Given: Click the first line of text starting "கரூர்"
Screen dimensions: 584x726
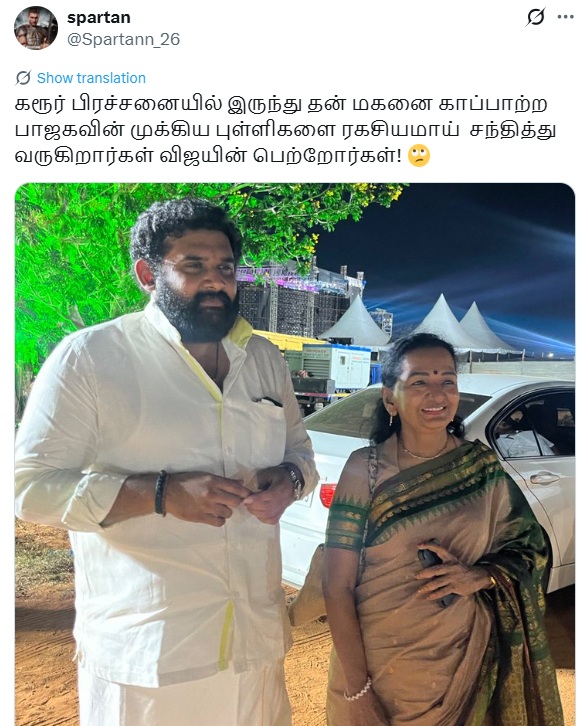Looking at the screenshot, I should coord(281,104).
